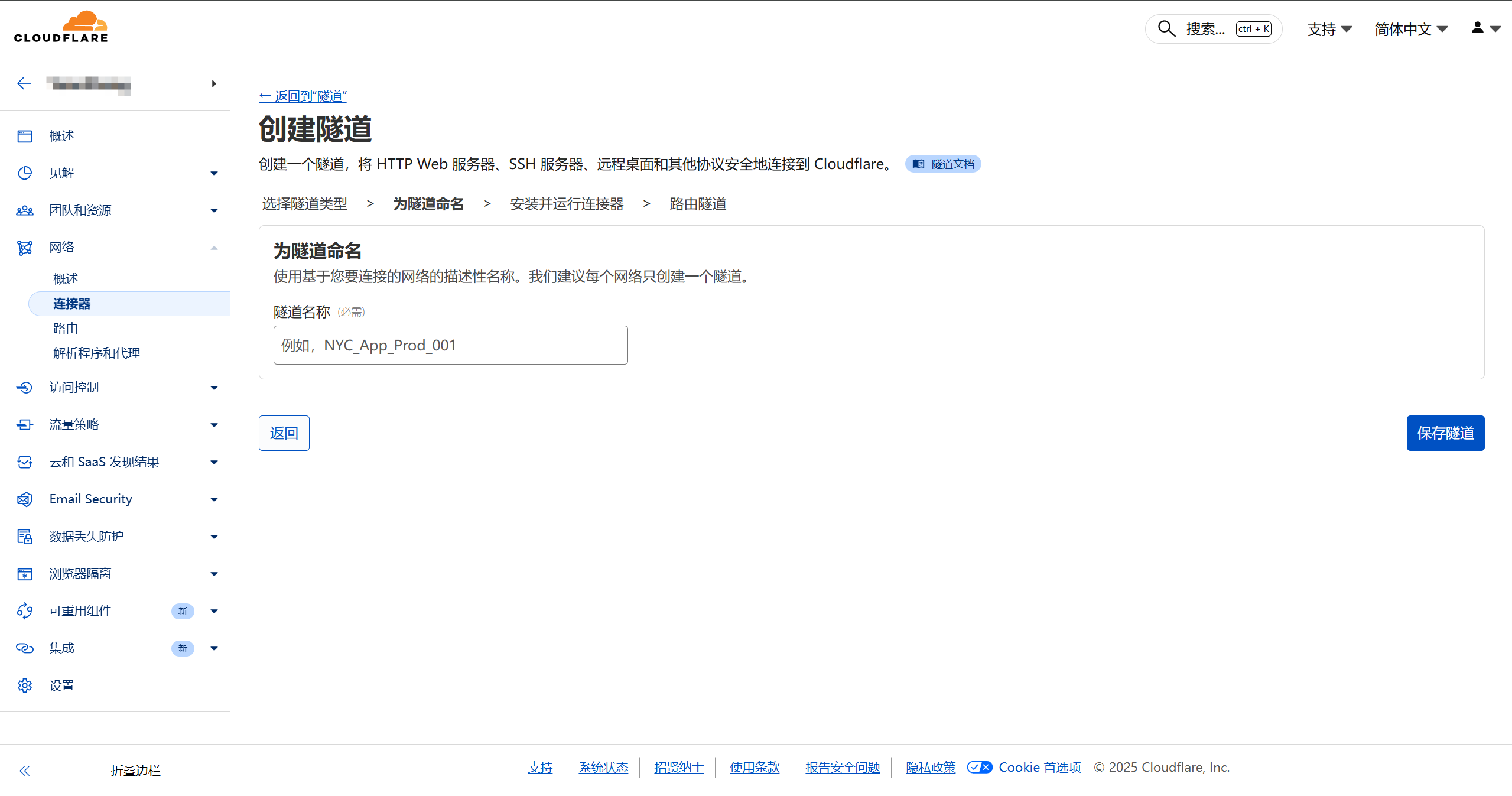
Task: Click the search magnifier icon
Action: [x=1166, y=28]
